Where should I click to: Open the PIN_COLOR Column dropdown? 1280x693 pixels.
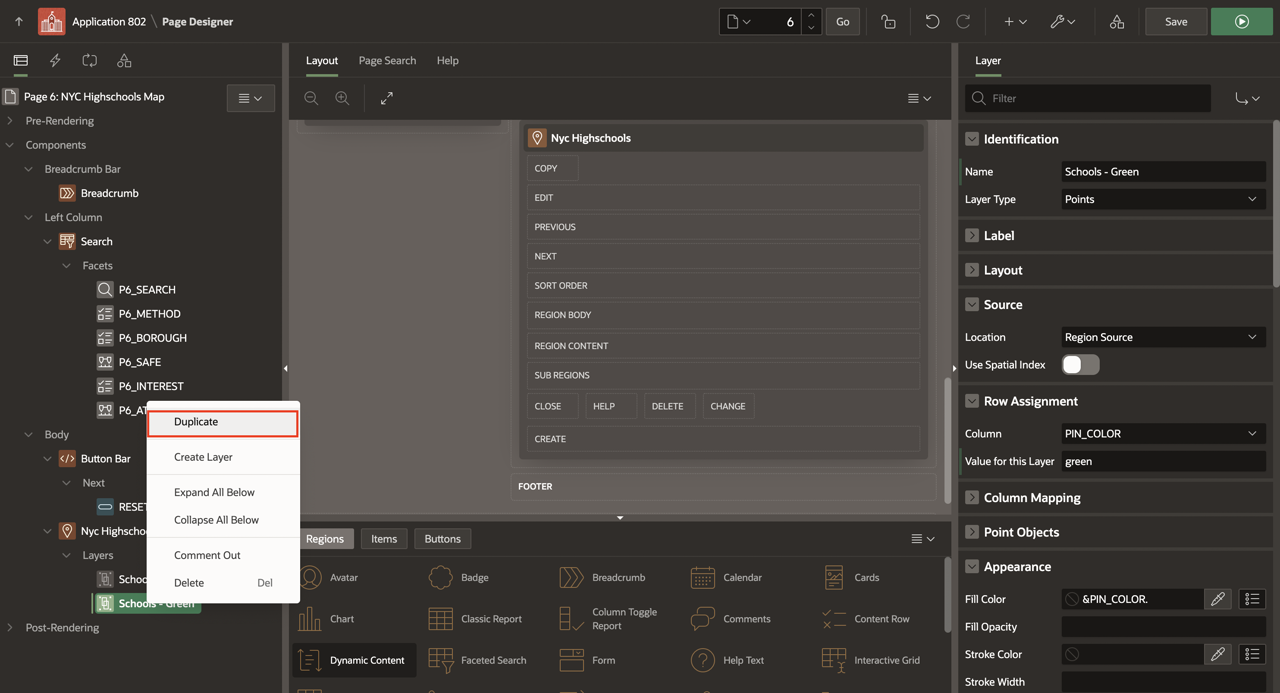click(x=1162, y=434)
